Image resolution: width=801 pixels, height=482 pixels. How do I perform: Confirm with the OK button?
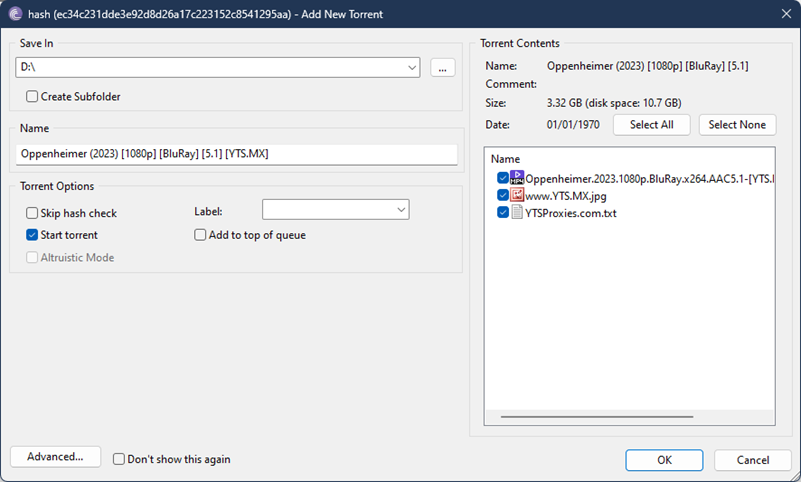[664, 460]
